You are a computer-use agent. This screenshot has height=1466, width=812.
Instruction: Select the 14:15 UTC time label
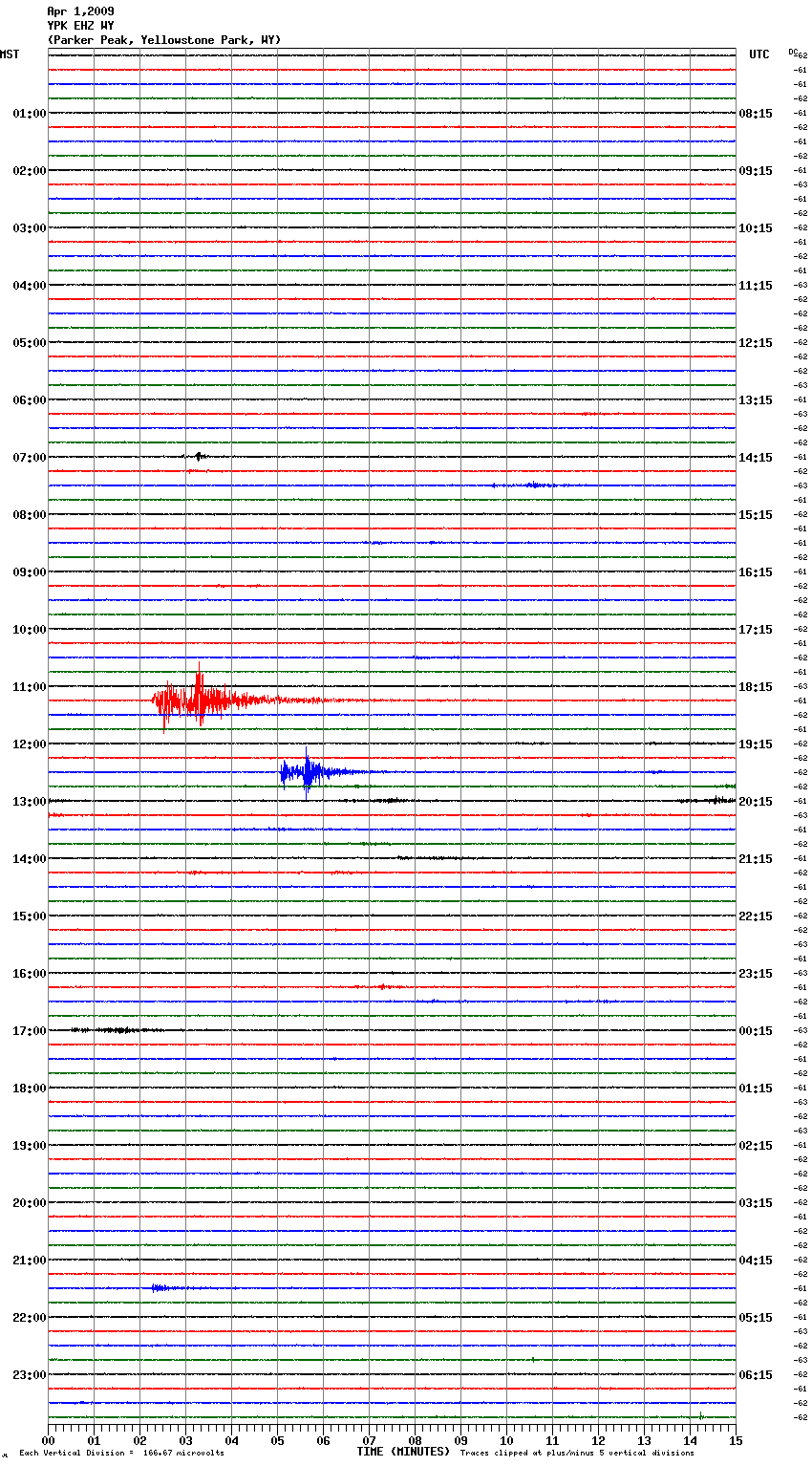(756, 458)
